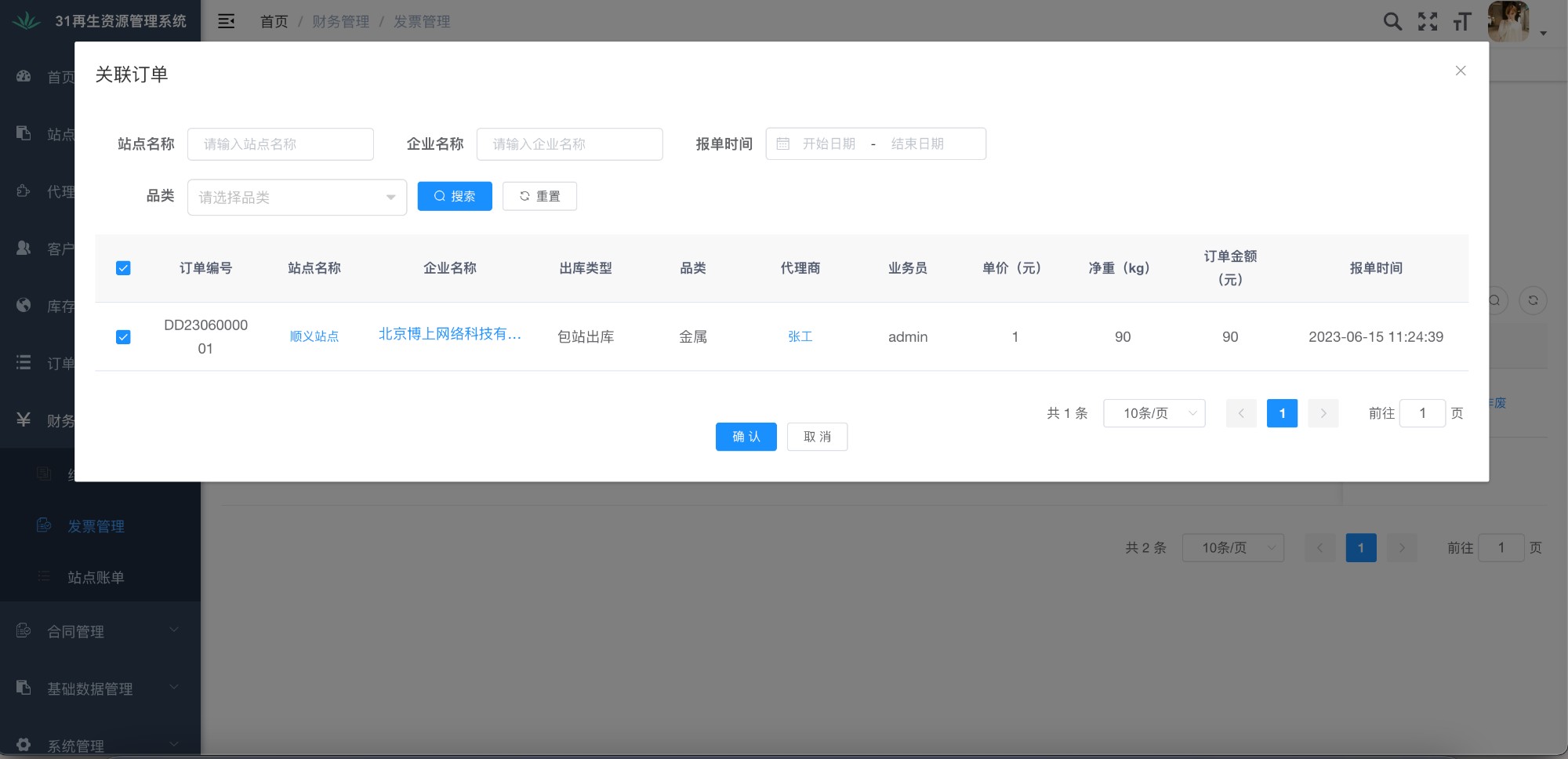
Task: Open the 品类 category dropdown
Action: click(x=297, y=198)
